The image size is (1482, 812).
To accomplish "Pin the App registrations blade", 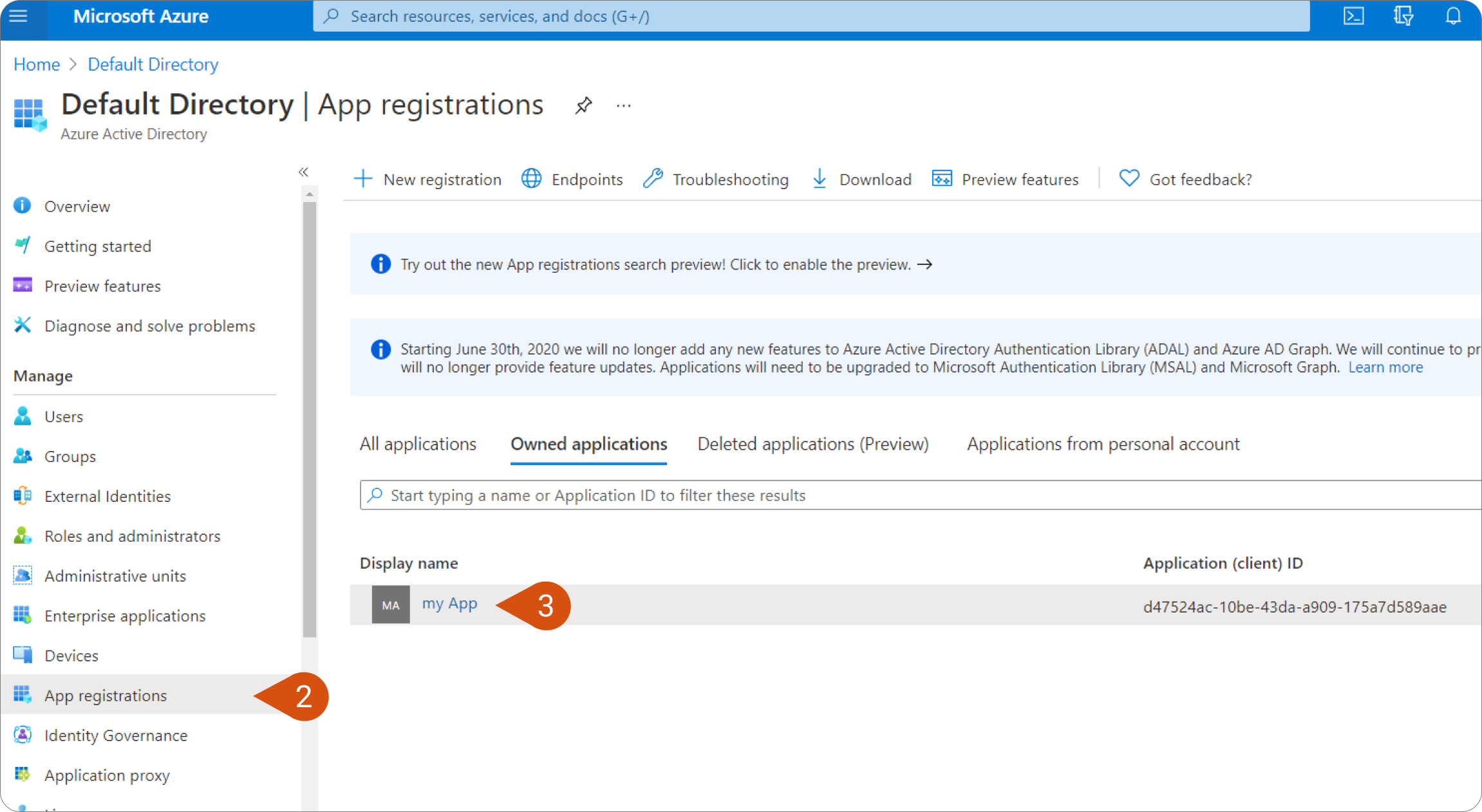I will pyautogui.click(x=583, y=105).
